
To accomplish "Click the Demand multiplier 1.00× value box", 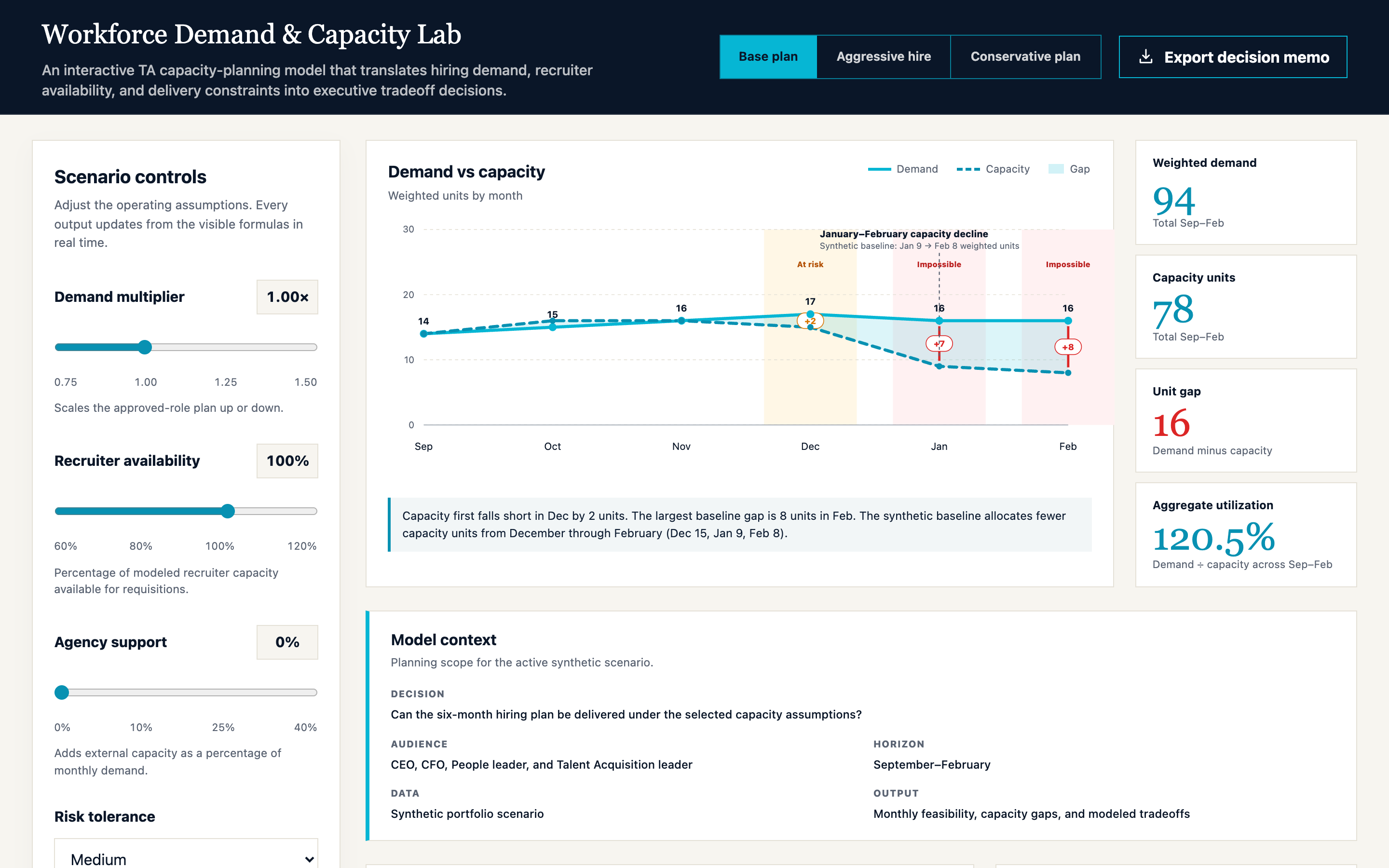I will coord(287,297).
